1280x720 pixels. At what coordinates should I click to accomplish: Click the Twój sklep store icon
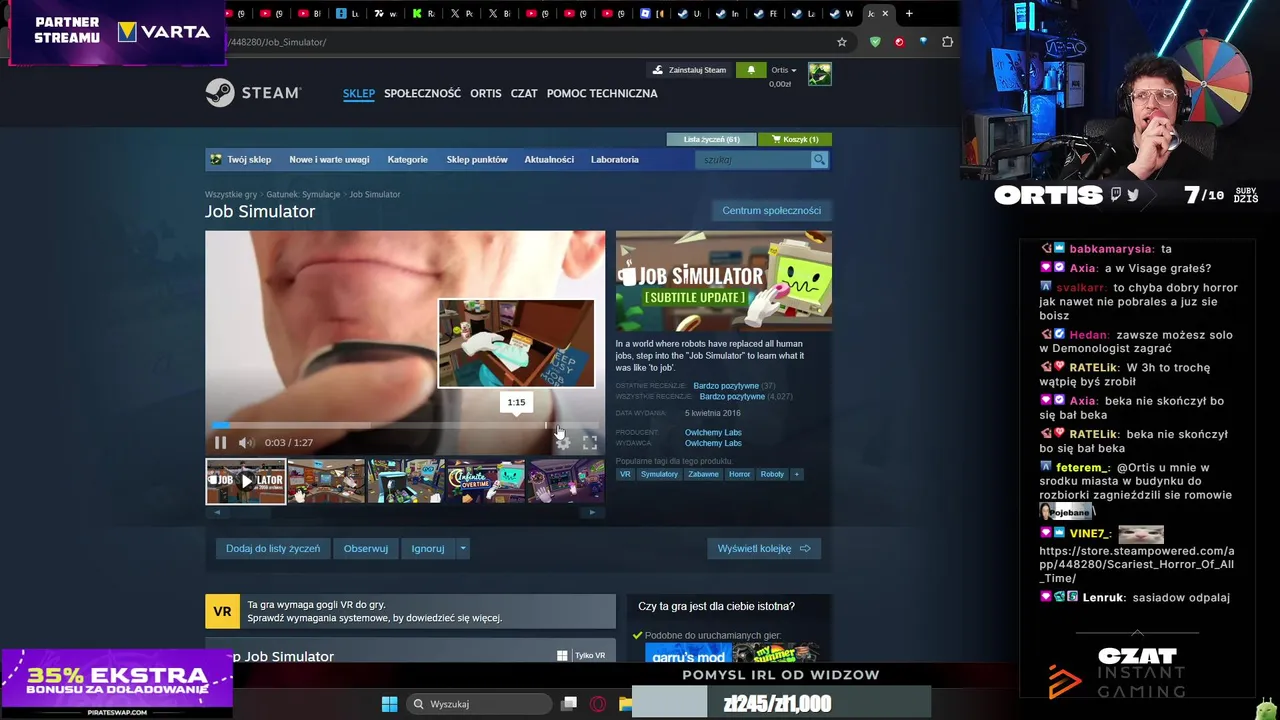coord(216,159)
